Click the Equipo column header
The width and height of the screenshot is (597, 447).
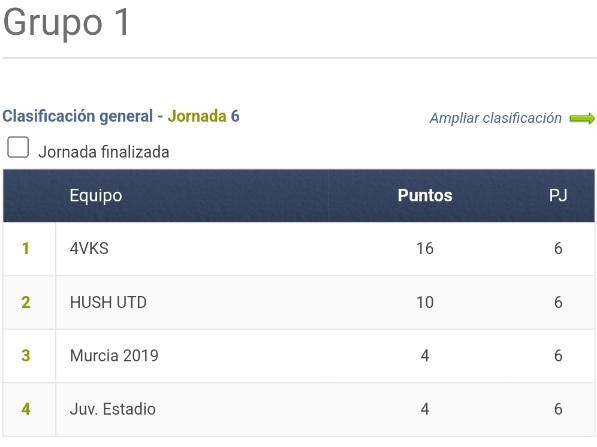coord(96,196)
